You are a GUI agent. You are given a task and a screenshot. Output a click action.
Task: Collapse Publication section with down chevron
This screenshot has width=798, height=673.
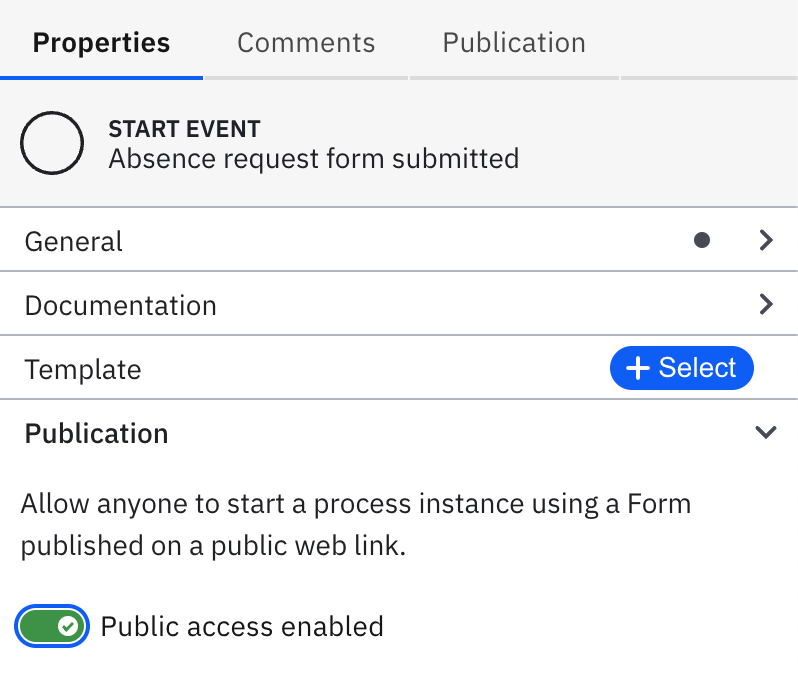click(x=766, y=433)
